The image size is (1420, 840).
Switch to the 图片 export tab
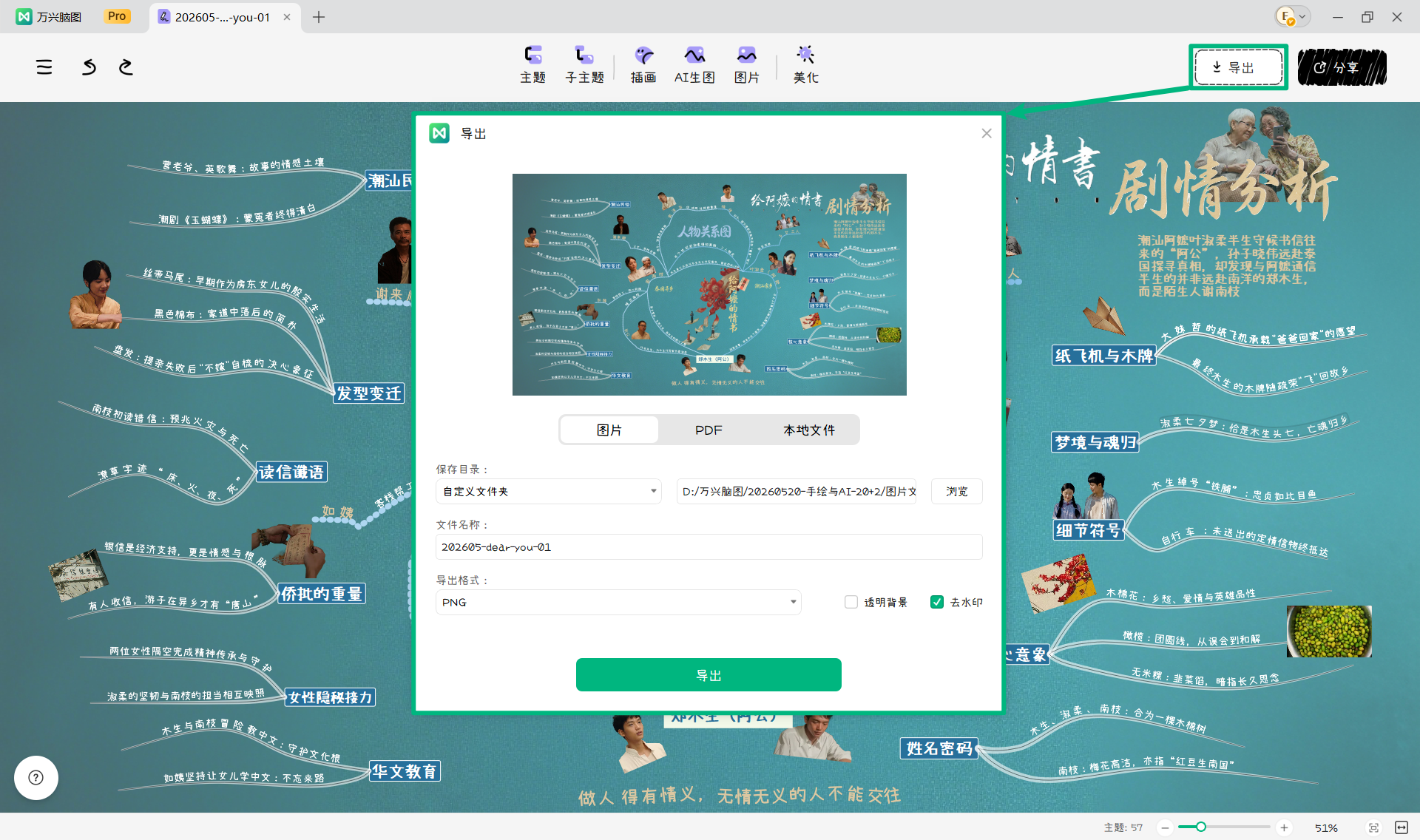pos(609,430)
